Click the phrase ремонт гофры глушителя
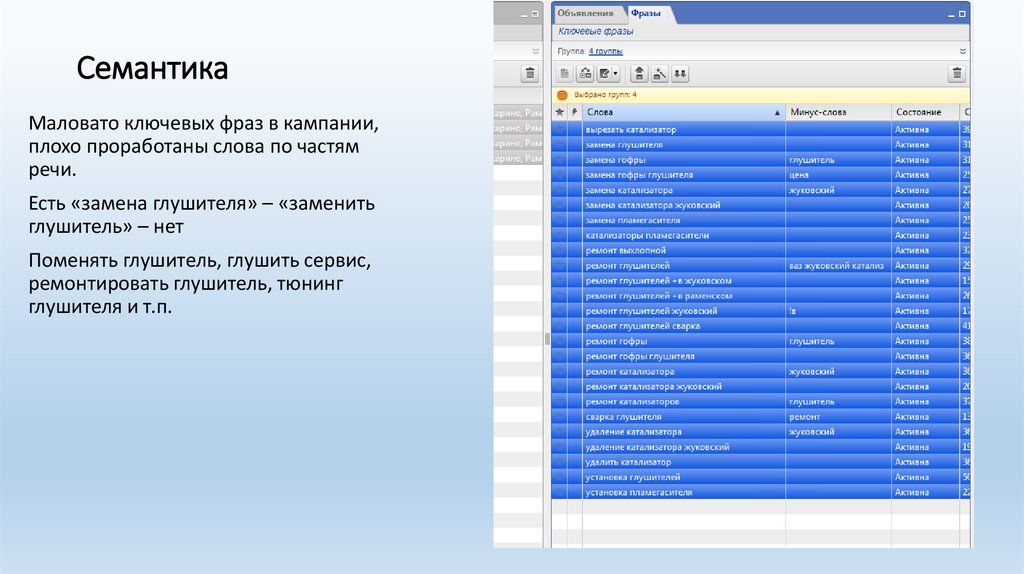The width and height of the screenshot is (1024, 574). (640, 357)
